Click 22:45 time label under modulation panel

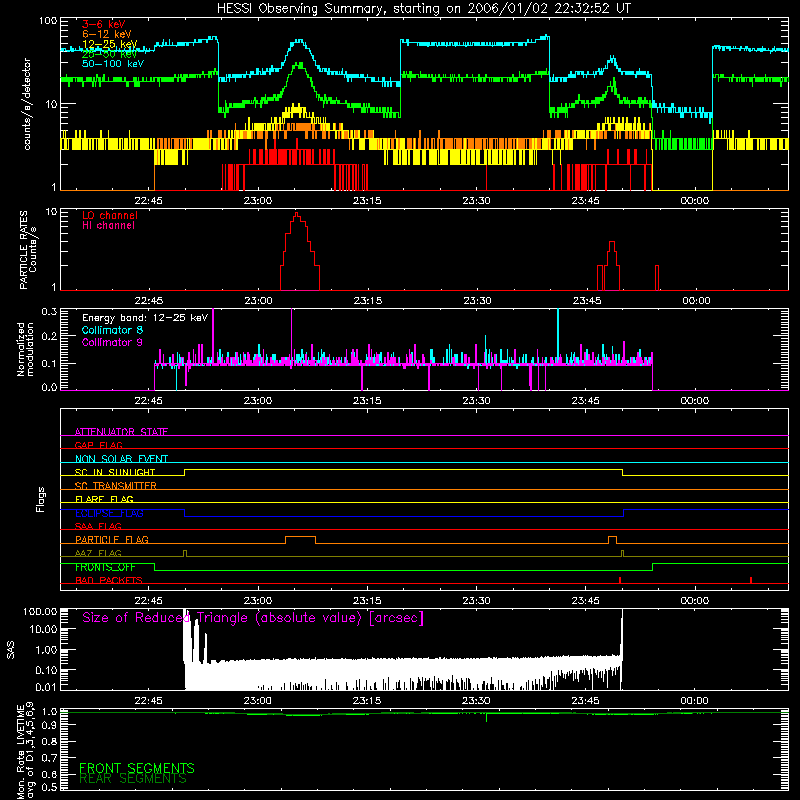tap(148, 401)
